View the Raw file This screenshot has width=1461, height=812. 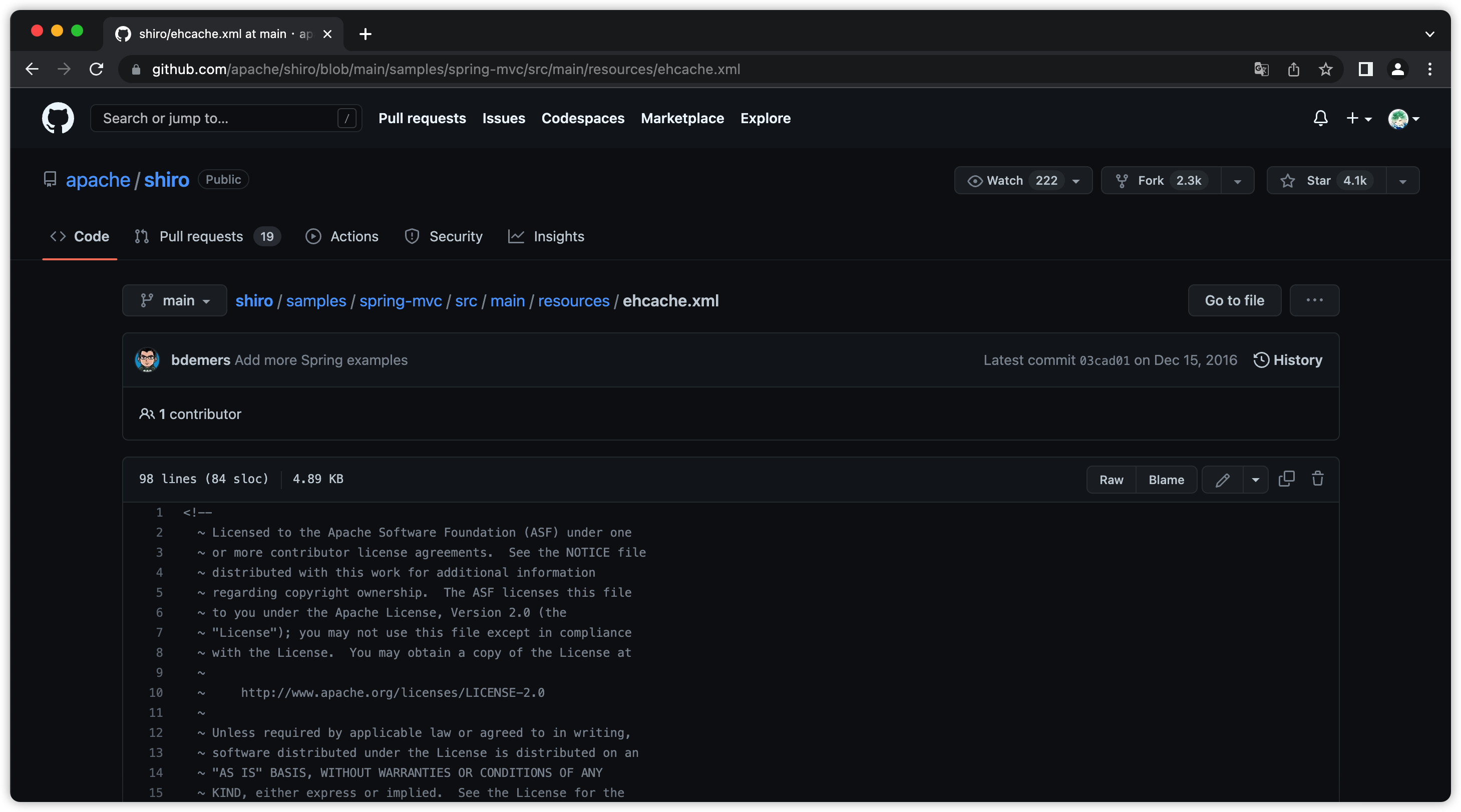(1111, 479)
